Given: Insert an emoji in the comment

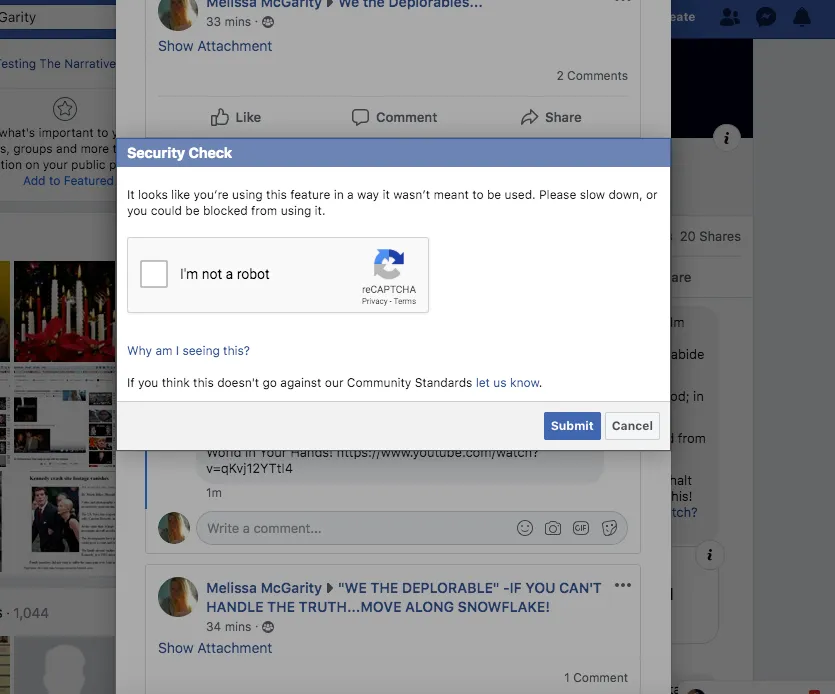Looking at the screenshot, I should (525, 528).
